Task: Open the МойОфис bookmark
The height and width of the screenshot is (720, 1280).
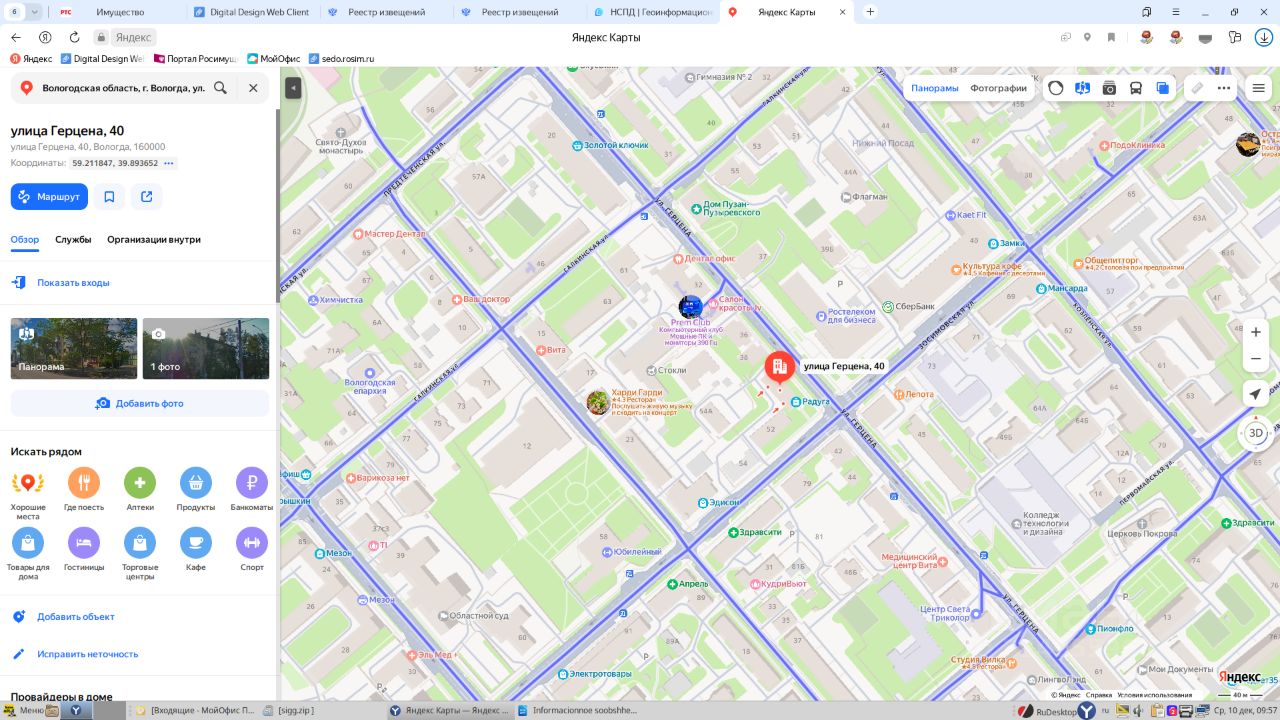Action: [x=274, y=59]
